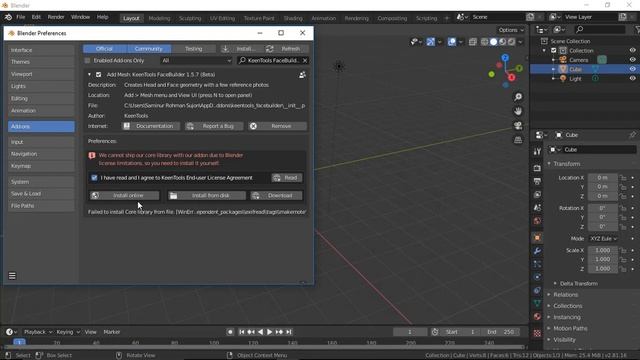This screenshot has width=640, height=360.
Task: Hide the Collection with eye icon
Action: point(632,50)
